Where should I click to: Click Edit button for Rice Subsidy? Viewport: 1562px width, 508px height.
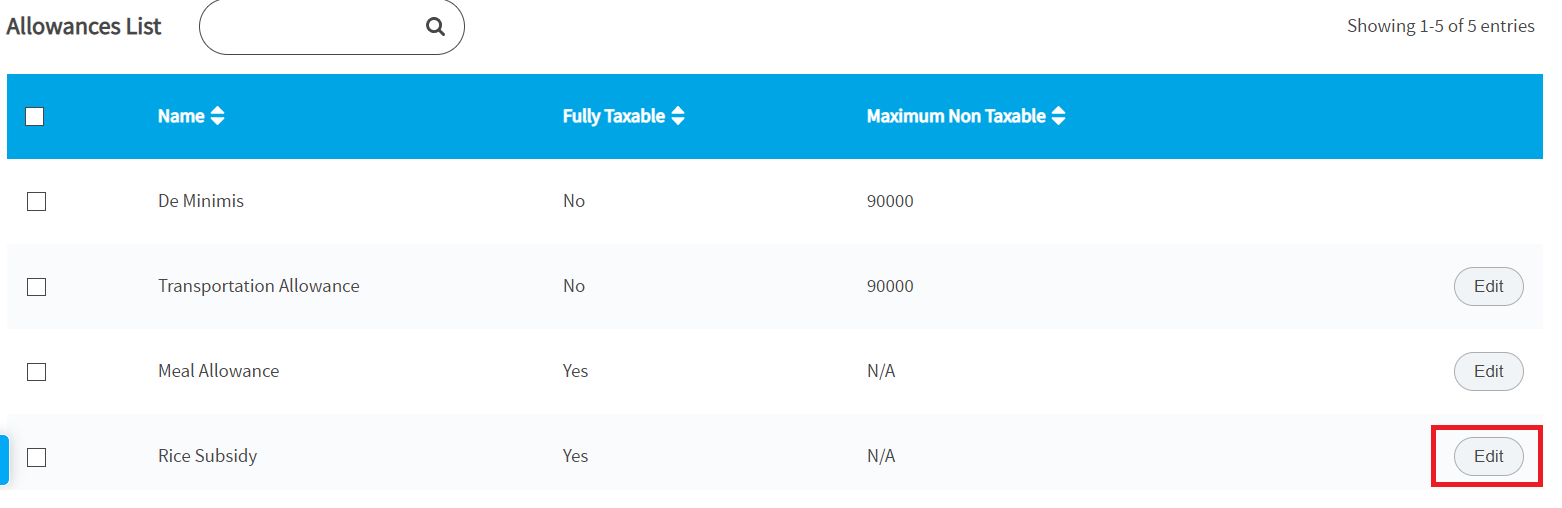1488,456
